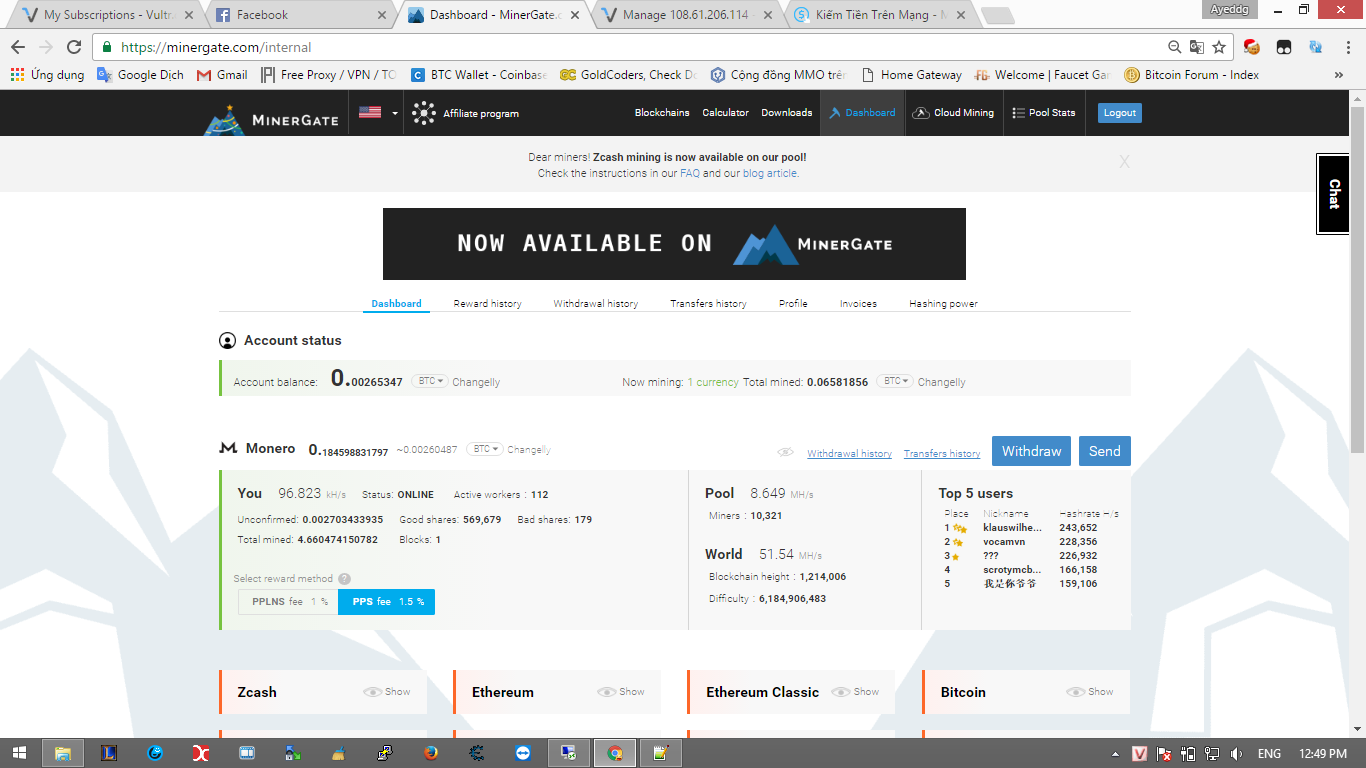Show hidden system tray icons
Image resolution: width=1366 pixels, height=768 pixels.
[x=1116, y=753]
